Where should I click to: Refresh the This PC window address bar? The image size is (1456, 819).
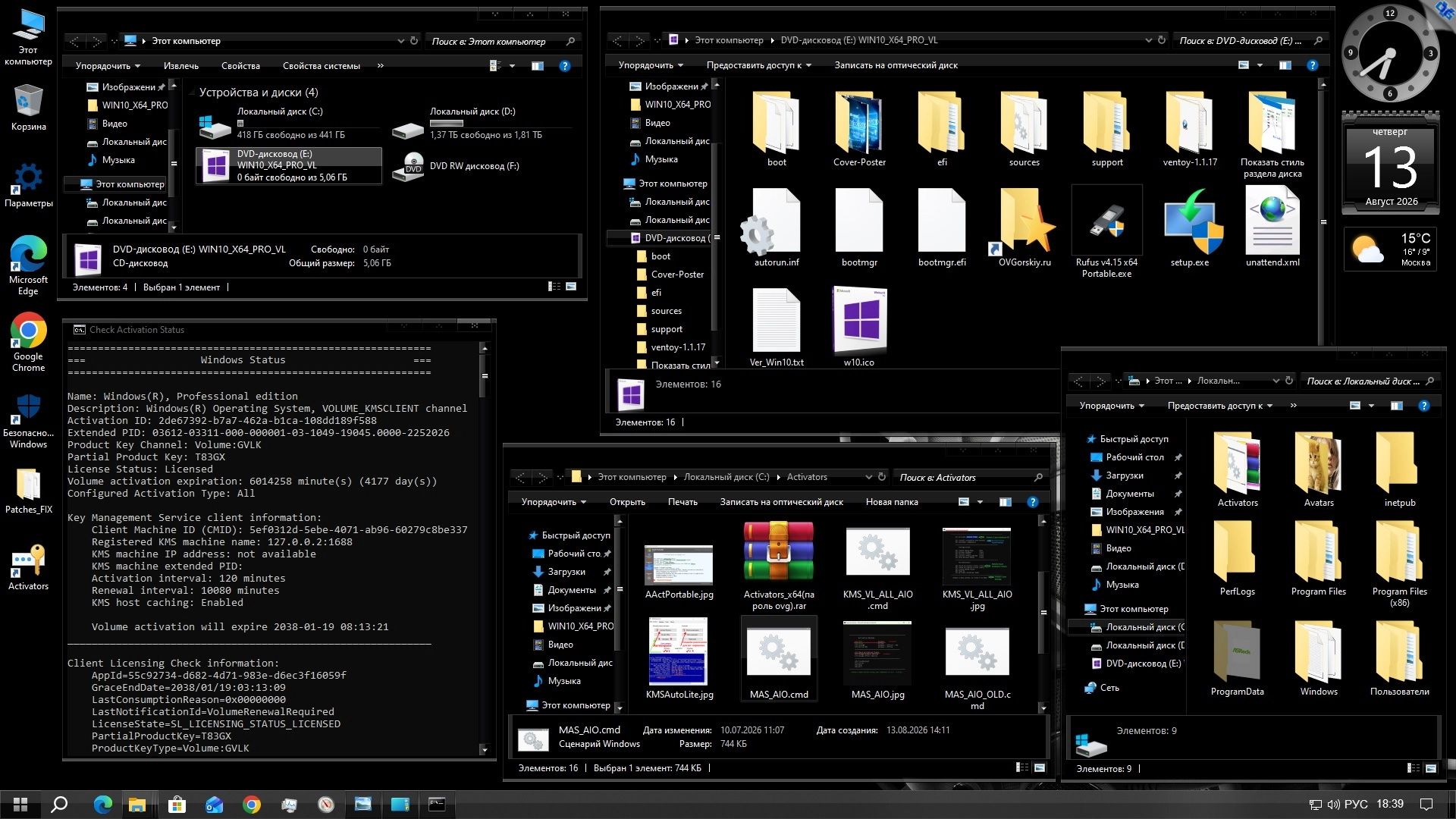[414, 41]
